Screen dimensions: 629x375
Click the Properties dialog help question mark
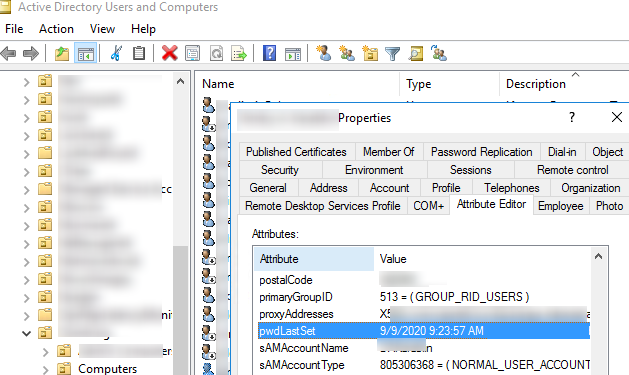point(572,117)
